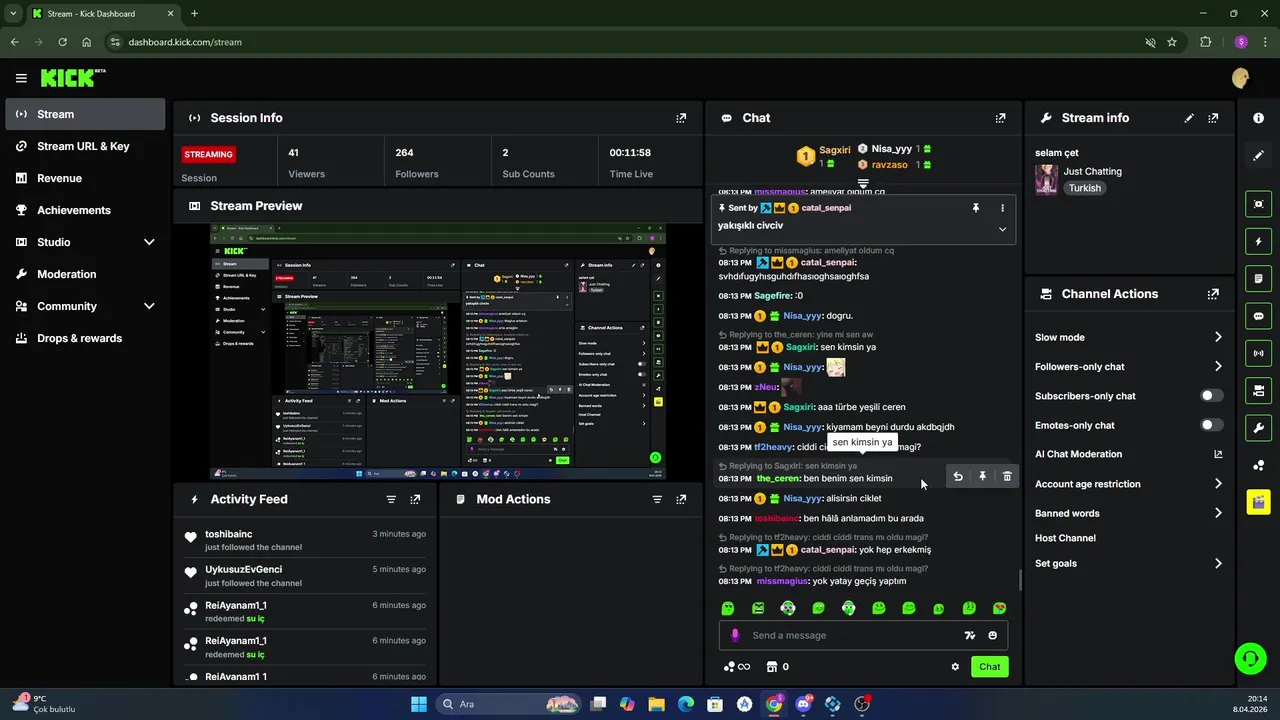Edit stream info with the pencil icon
This screenshot has height=720, width=1280.
(x=1189, y=118)
